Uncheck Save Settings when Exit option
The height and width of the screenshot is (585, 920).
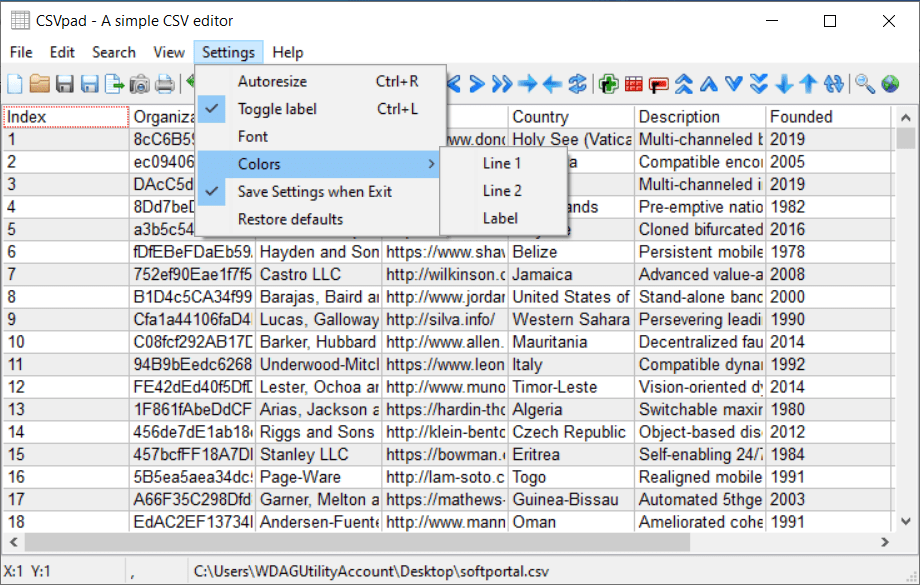pos(317,192)
